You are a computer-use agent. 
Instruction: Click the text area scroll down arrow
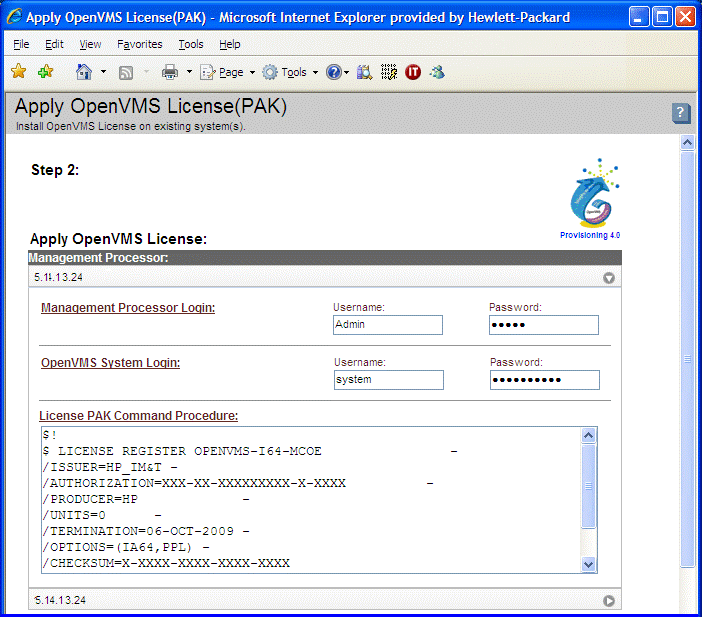pyautogui.click(x=588, y=564)
